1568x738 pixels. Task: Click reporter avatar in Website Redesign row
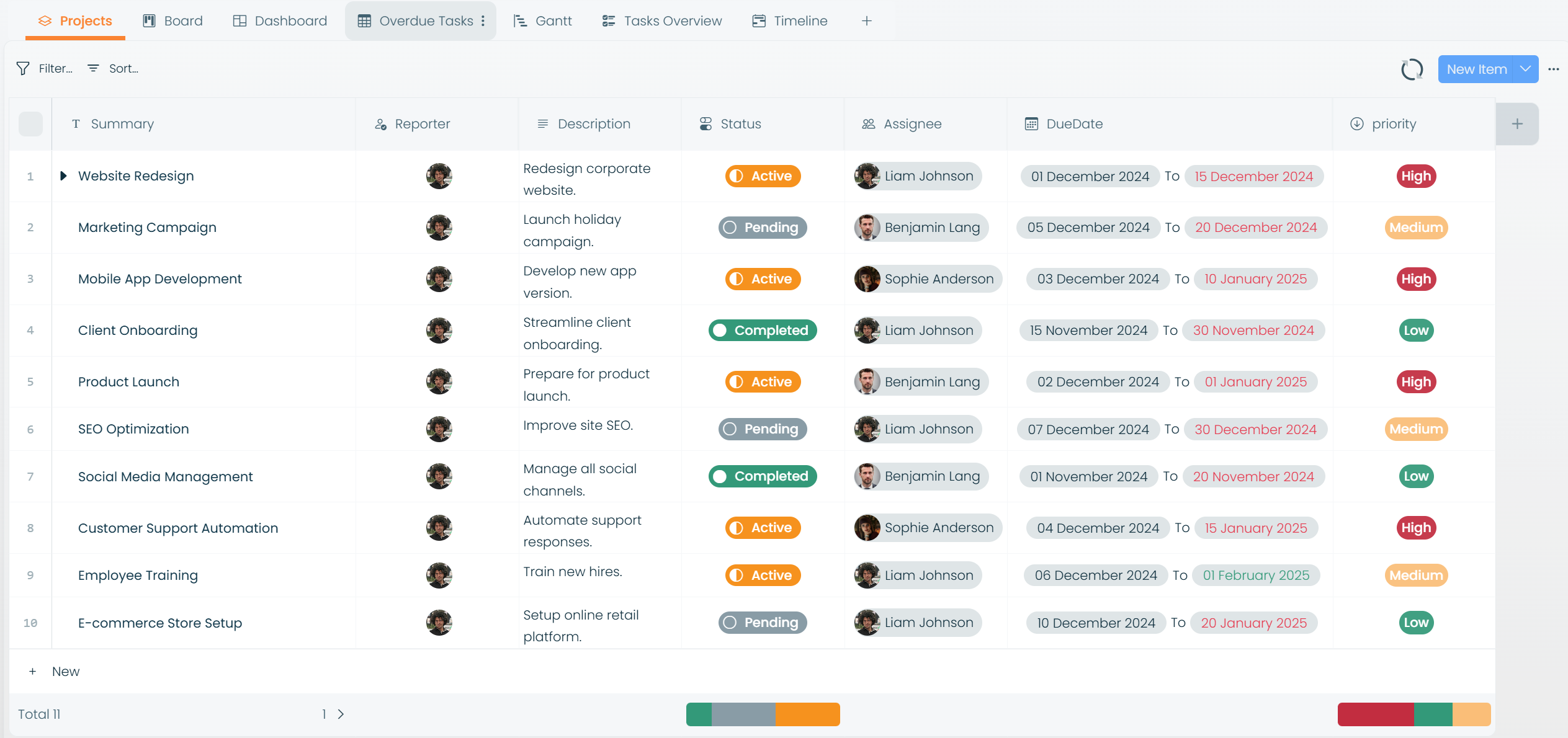pyautogui.click(x=439, y=176)
